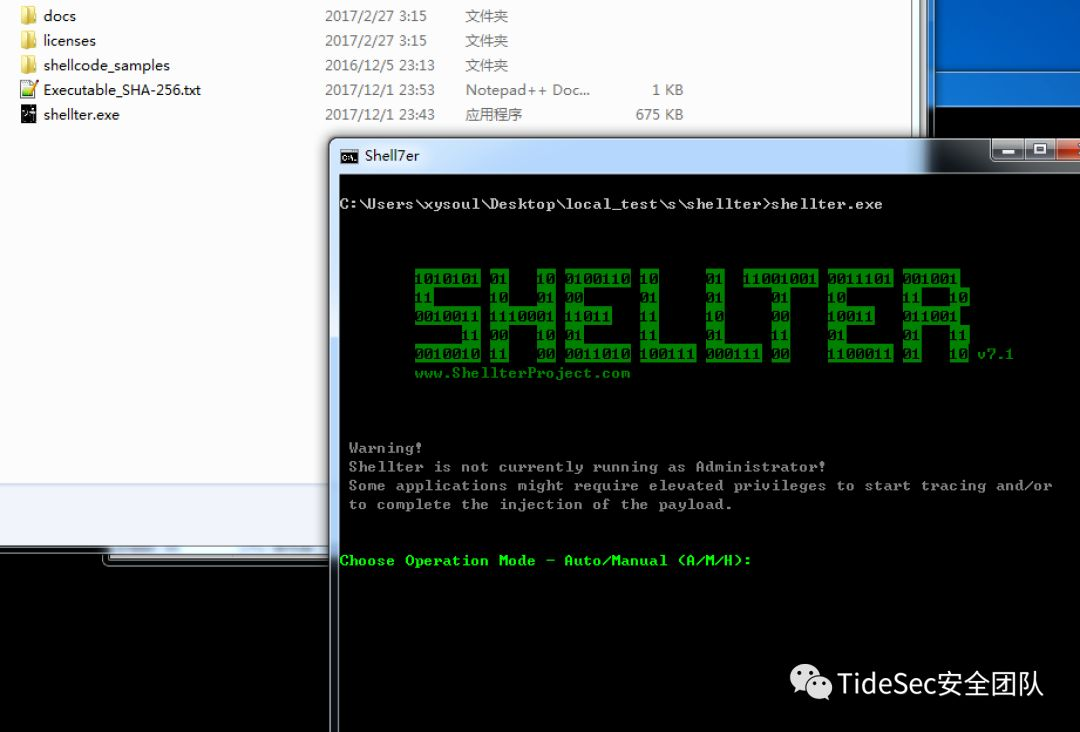Click the 2017/12/1 23:53 modified date
This screenshot has height=732, width=1080.
(380, 90)
